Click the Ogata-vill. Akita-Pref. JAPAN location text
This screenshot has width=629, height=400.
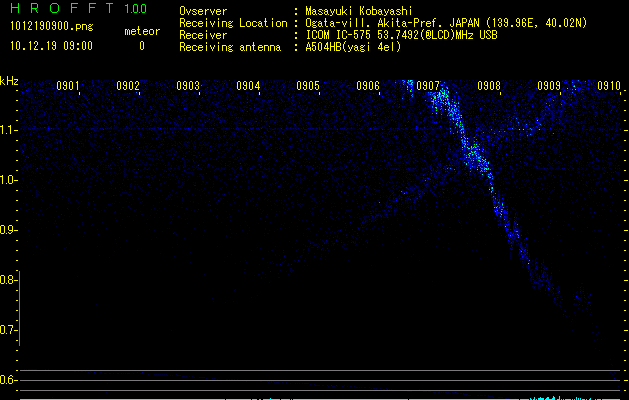coord(394,23)
